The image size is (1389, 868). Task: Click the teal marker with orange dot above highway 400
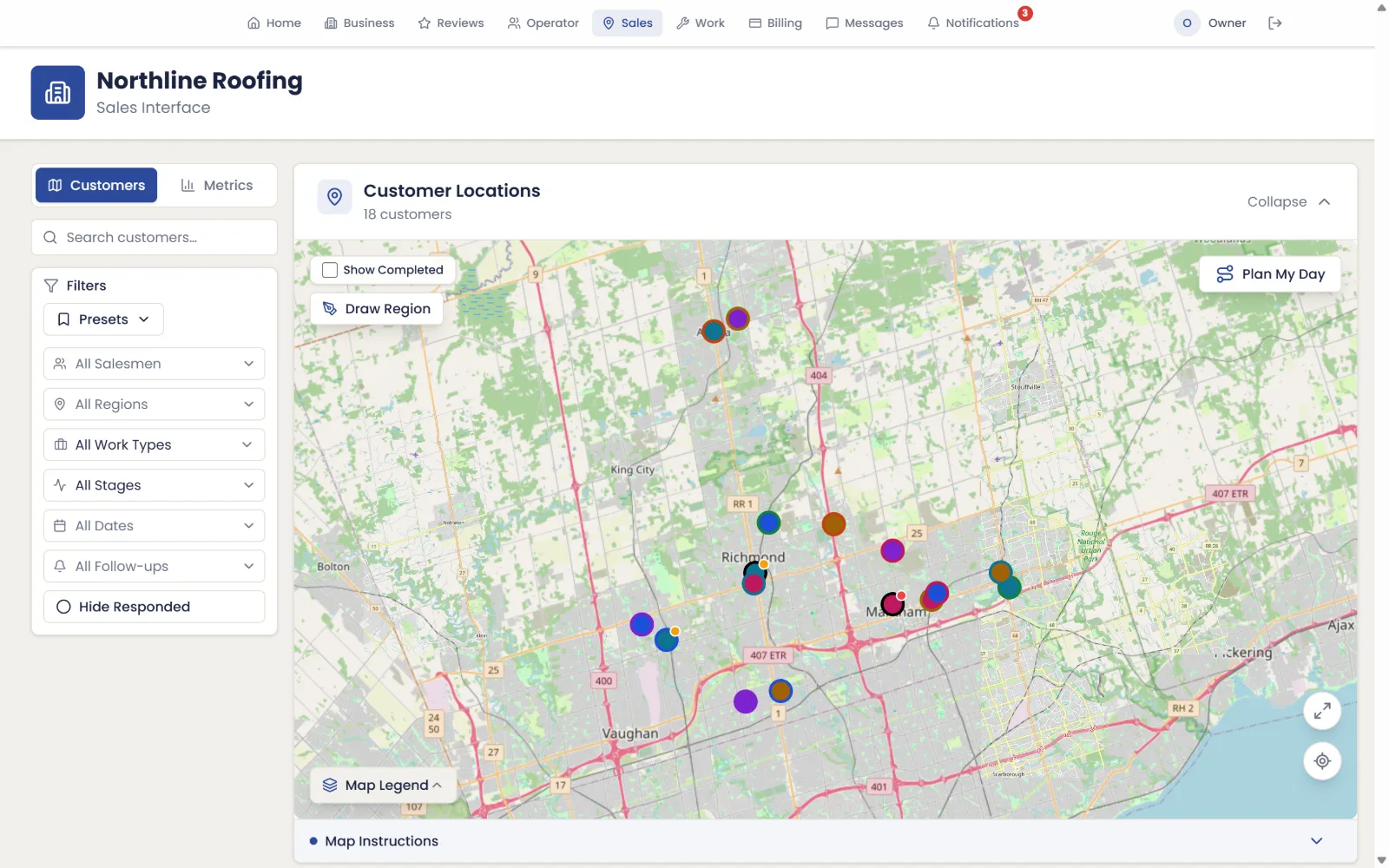[667, 640]
